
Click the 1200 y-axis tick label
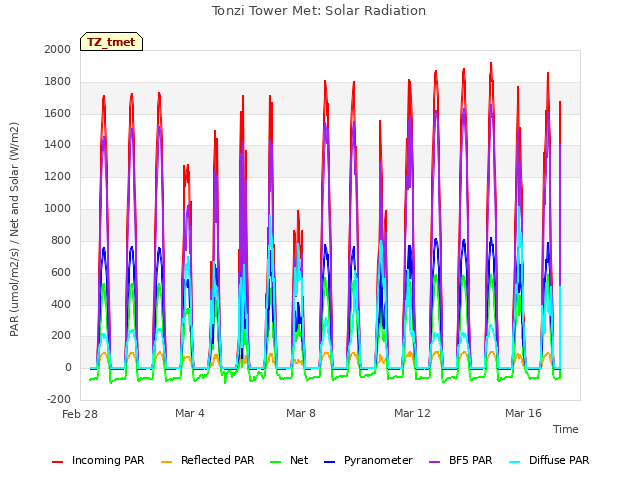(x=58, y=177)
